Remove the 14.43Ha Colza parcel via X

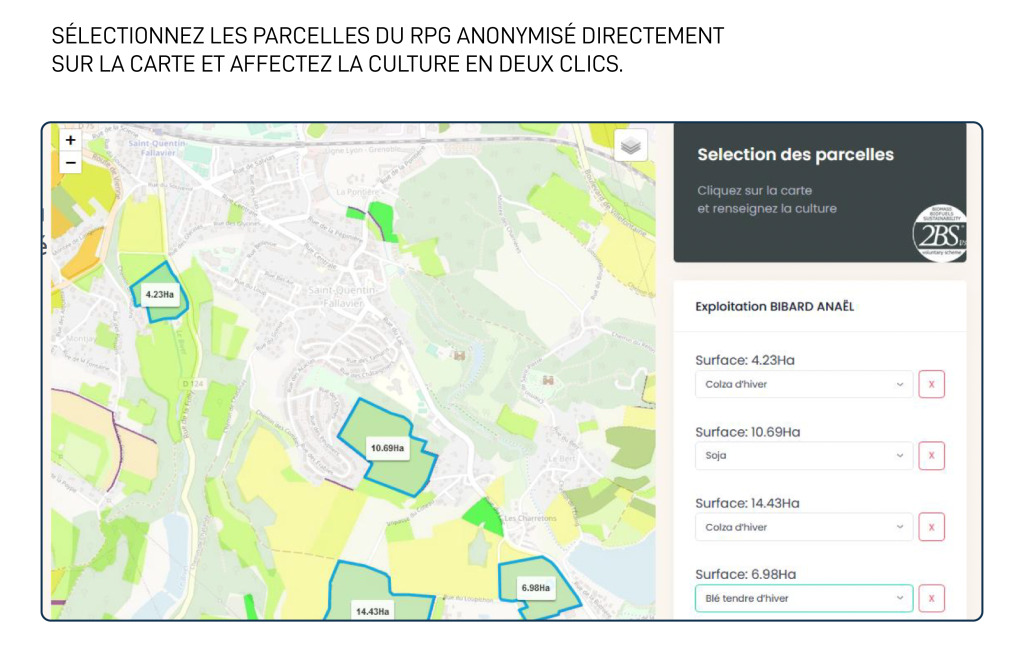(x=931, y=527)
